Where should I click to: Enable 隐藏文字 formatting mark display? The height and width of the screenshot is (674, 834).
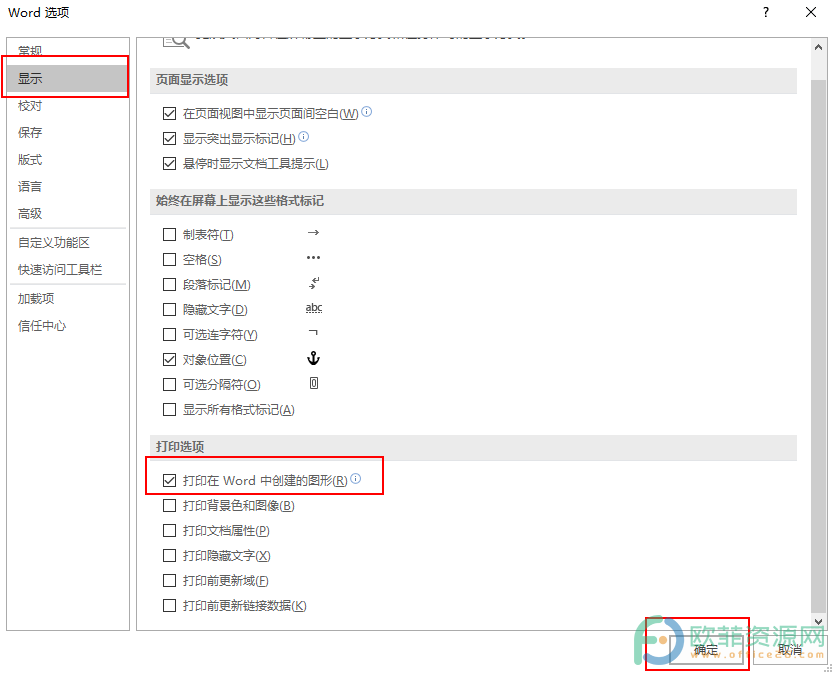(169, 310)
